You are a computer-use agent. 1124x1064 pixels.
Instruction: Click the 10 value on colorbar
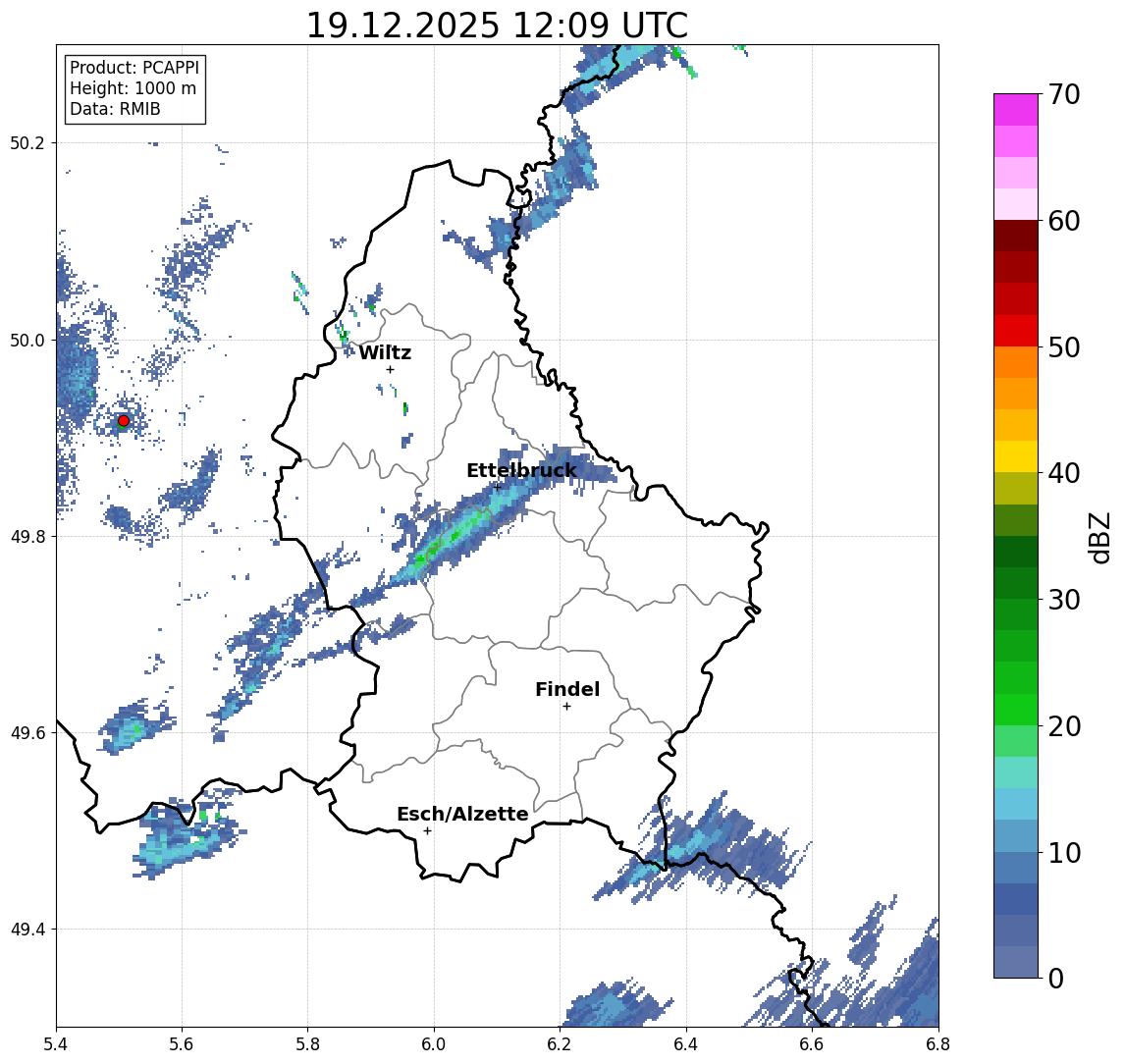pyautogui.click(x=1063, y=852)
